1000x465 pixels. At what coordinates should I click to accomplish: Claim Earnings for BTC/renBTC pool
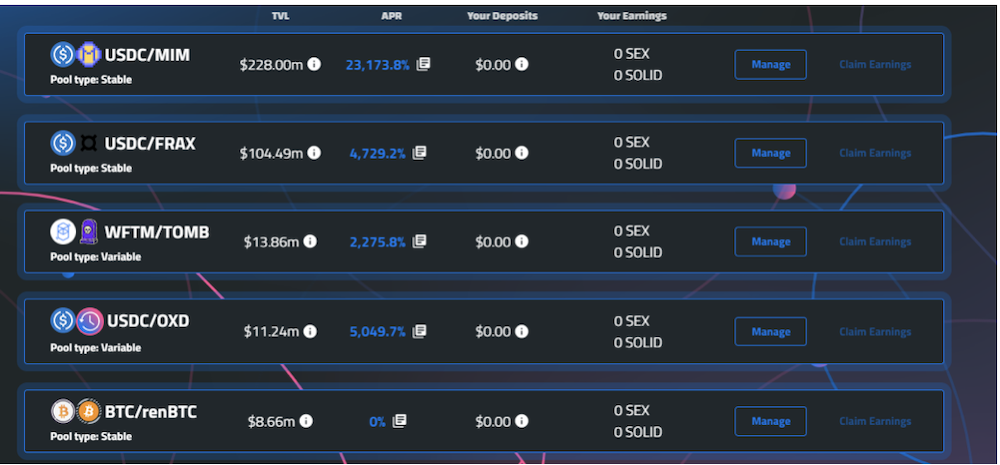pos(875,421)
